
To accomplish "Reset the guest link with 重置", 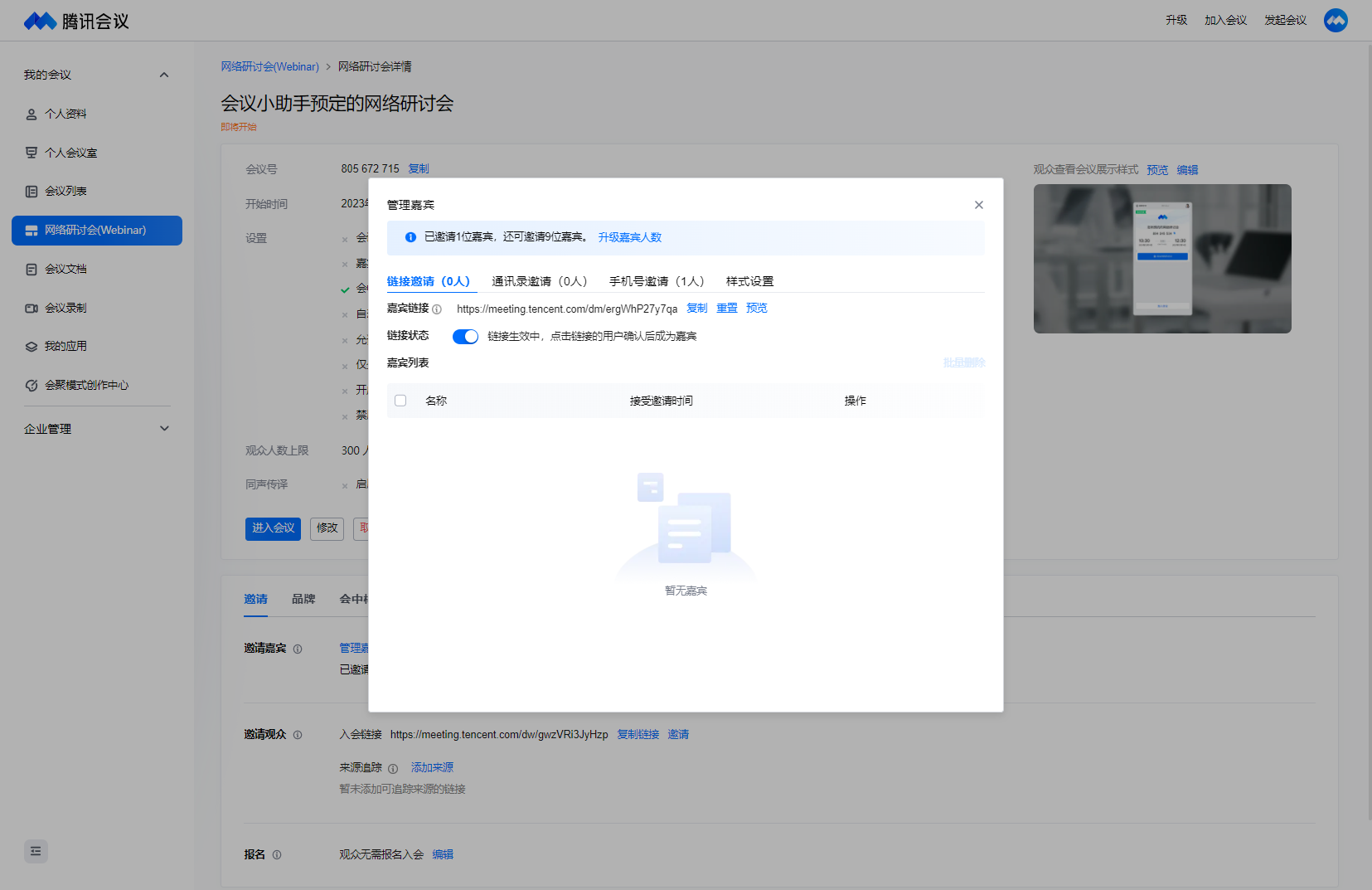I will 727,308.
